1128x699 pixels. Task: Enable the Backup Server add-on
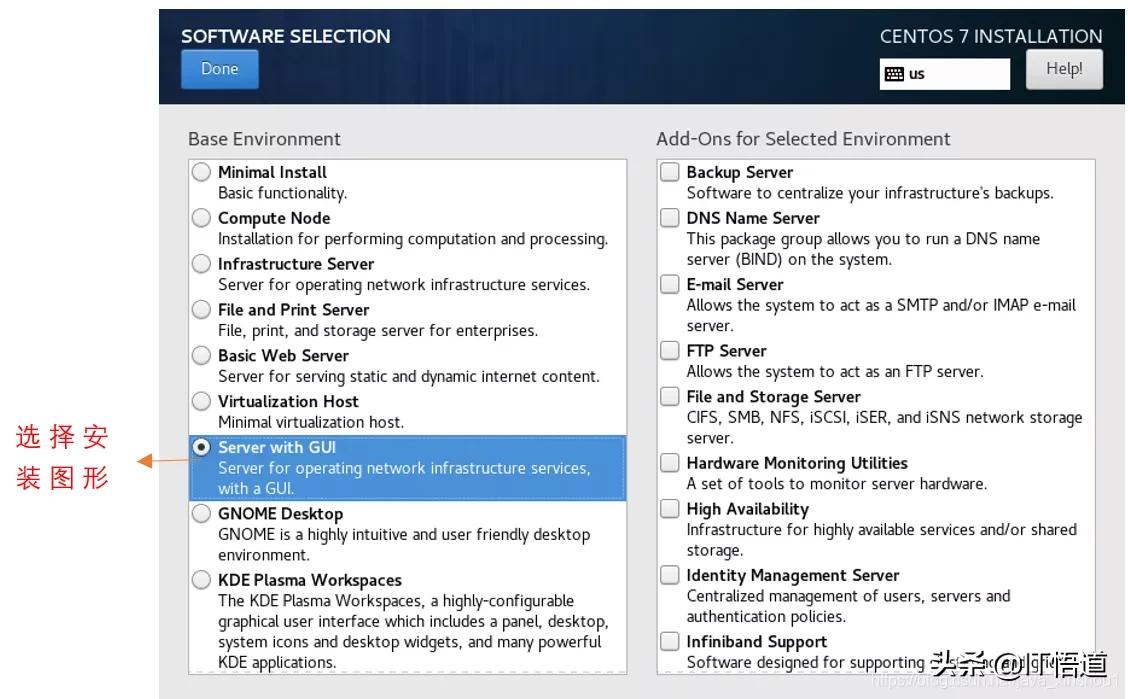pos(670,172)
